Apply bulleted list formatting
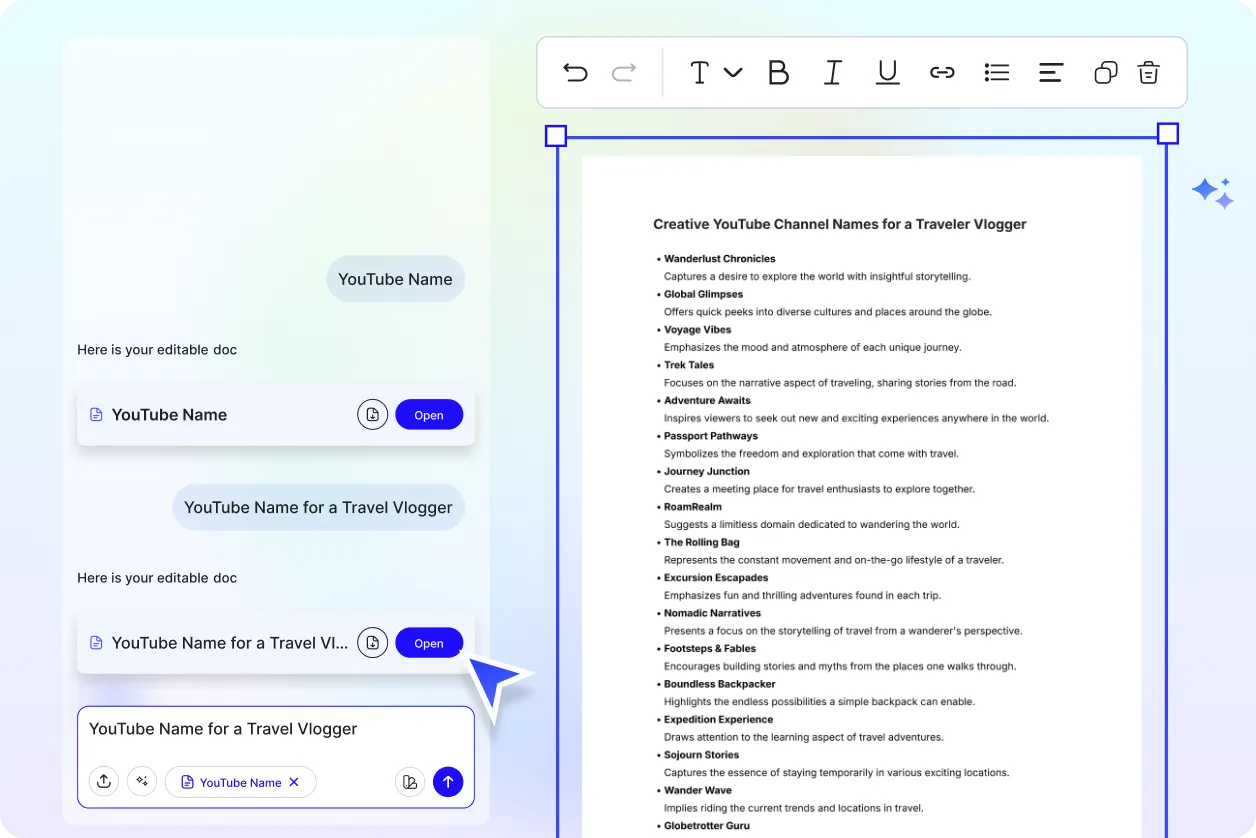The image size is (1256, 838). pyautogui.click(x=997, y=72)
